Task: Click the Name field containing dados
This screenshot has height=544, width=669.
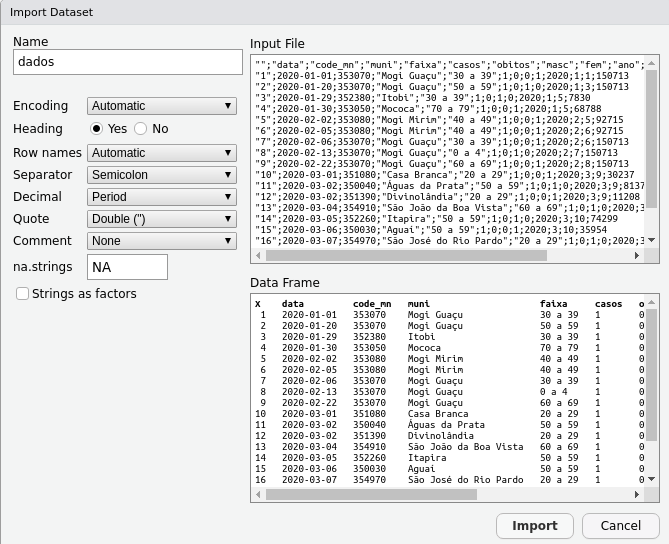Action: pos(128,62)
